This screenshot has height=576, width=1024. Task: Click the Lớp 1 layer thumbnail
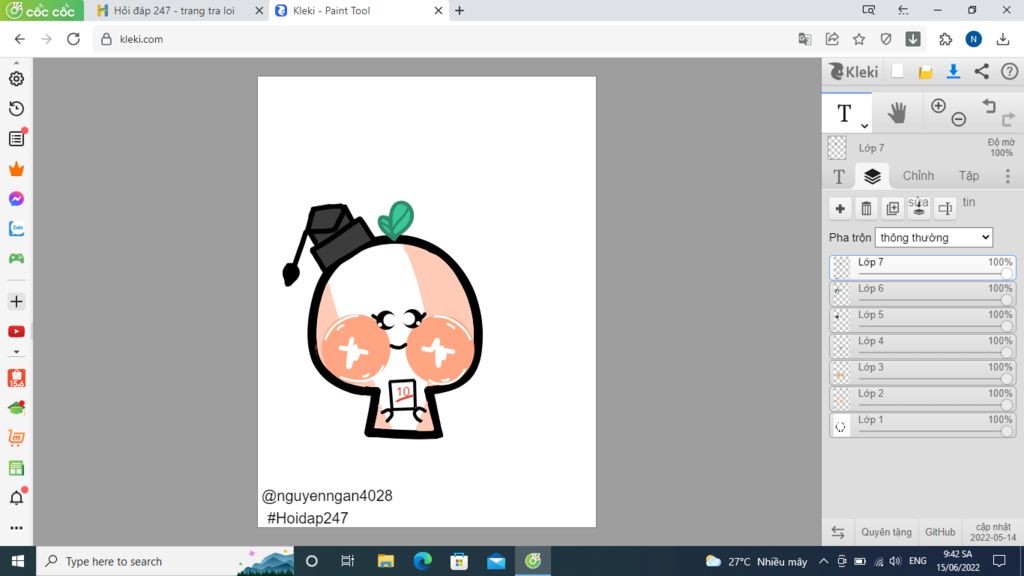coord(840,426)
